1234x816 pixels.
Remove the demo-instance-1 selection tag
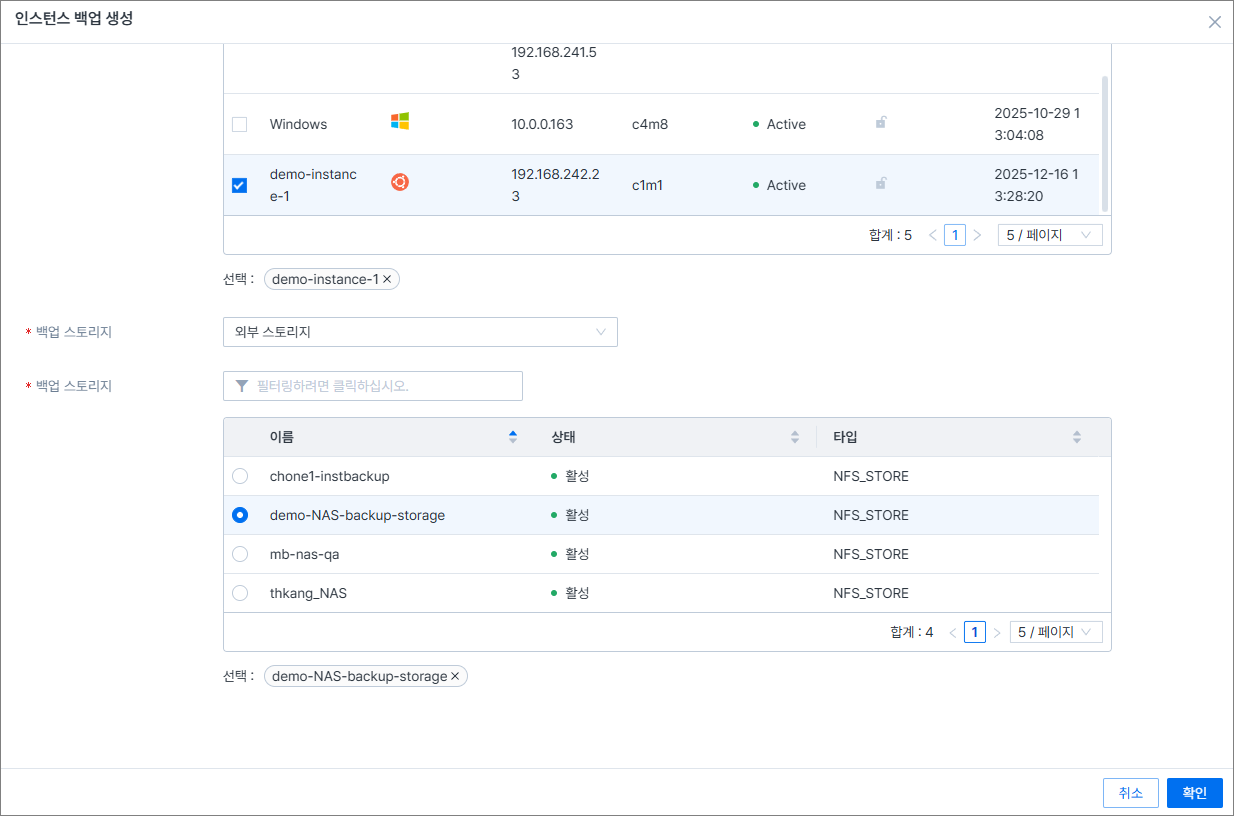[387, 280]
